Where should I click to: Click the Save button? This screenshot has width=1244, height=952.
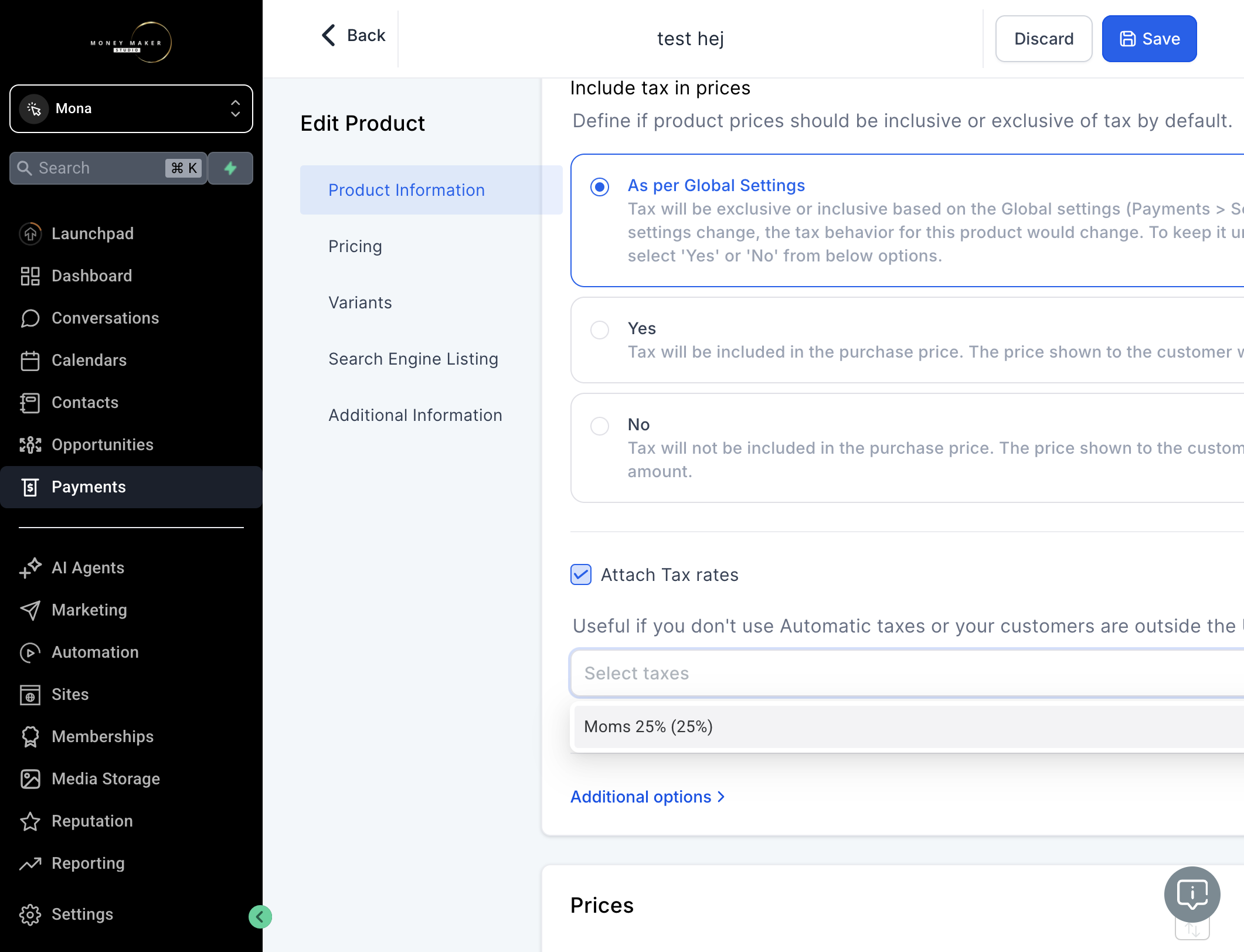coord(1149,39)
